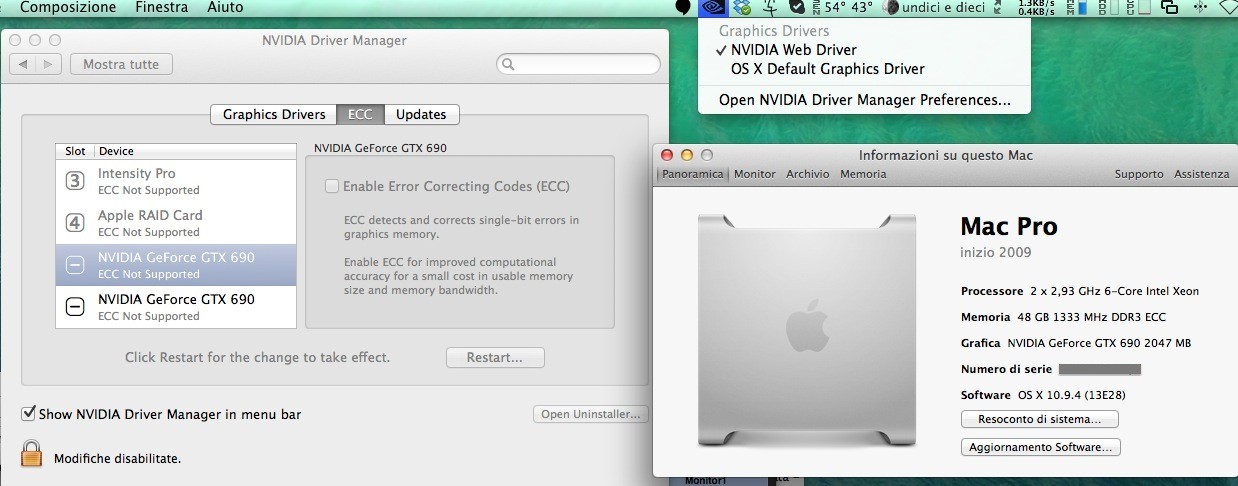Click the slot 3 Intensity Pro icon
The height and width of the screenshot is (486, 1238).
coord(75,181)
